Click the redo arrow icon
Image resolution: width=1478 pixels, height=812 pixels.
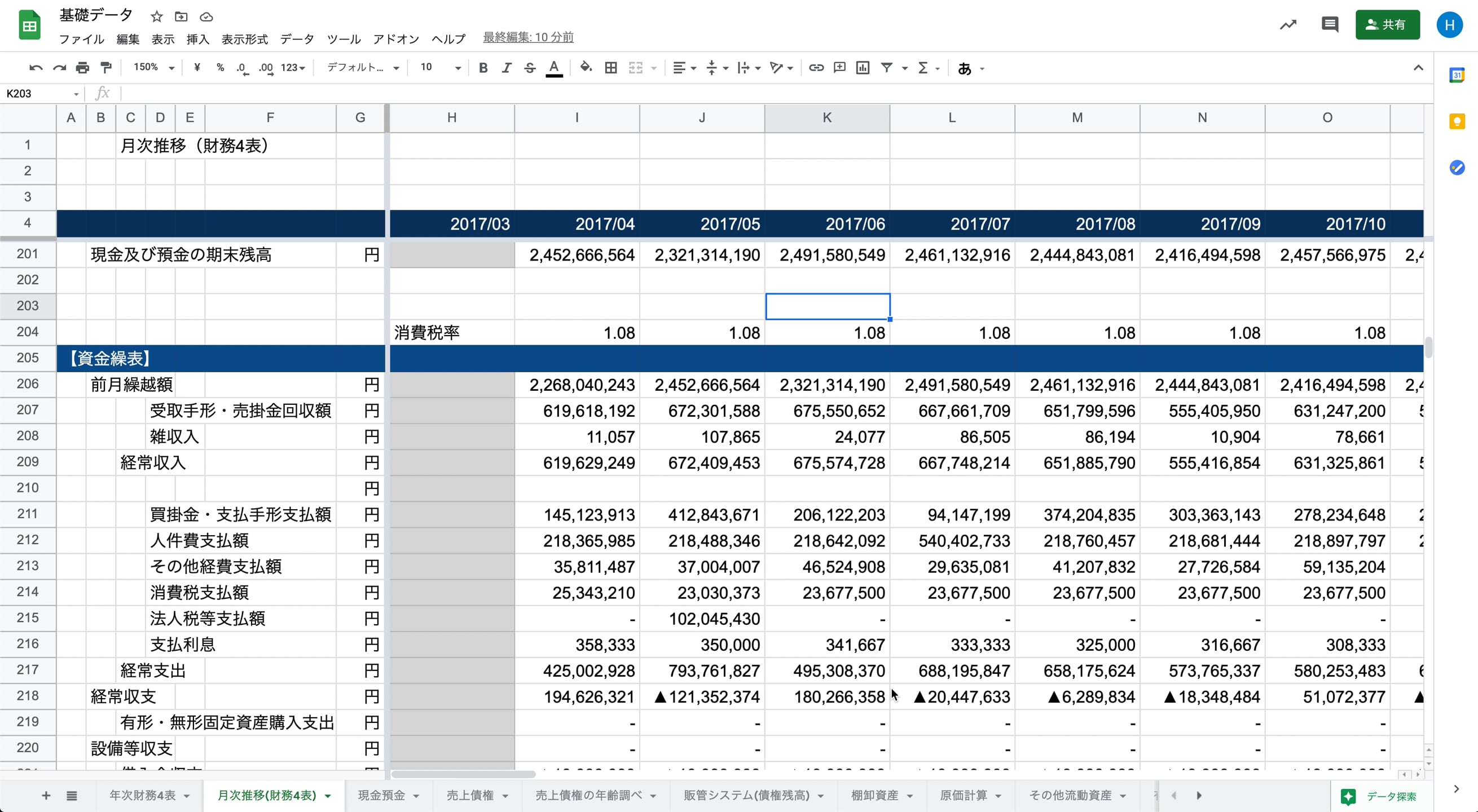pyautogui.click(x=59, y=68)
